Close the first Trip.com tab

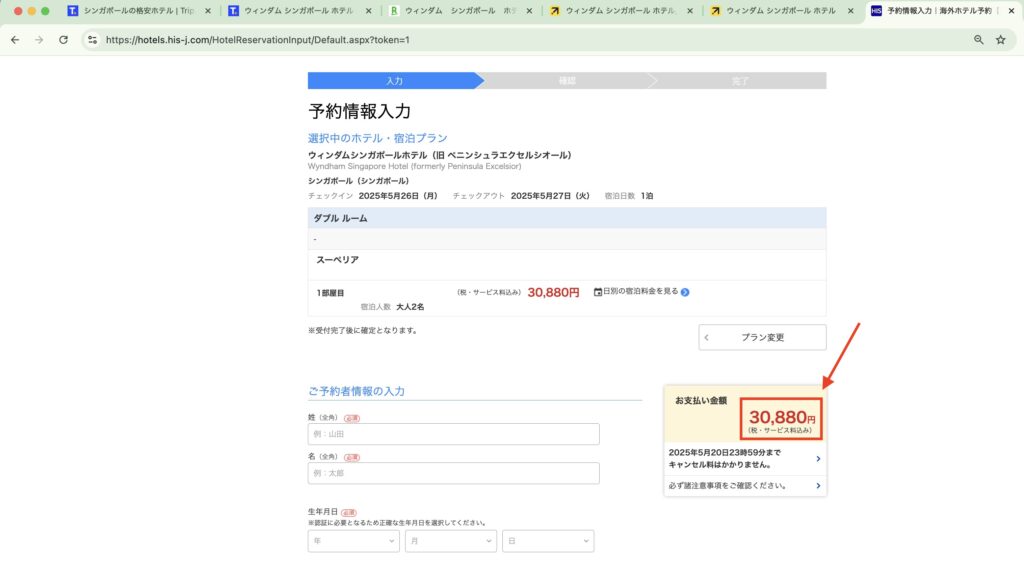208,11
